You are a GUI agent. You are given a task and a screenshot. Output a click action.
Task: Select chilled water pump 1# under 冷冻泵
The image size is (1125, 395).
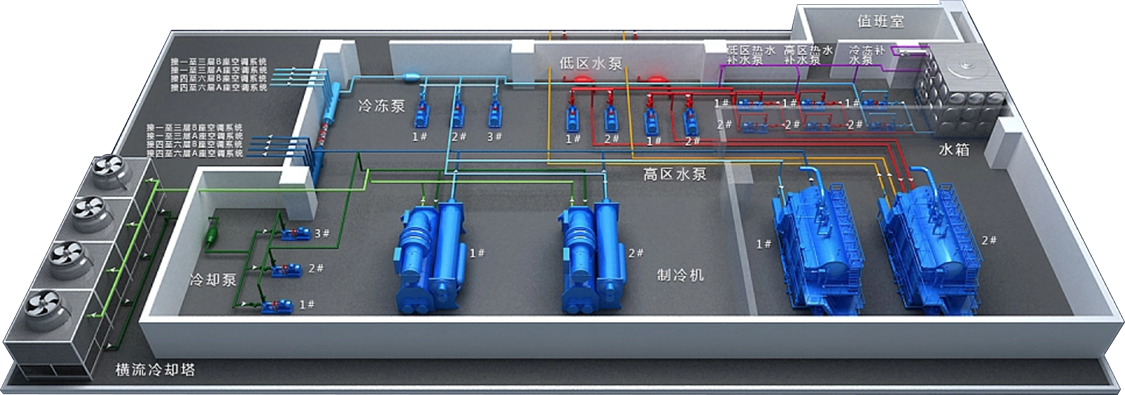click(x=423, y=115)
